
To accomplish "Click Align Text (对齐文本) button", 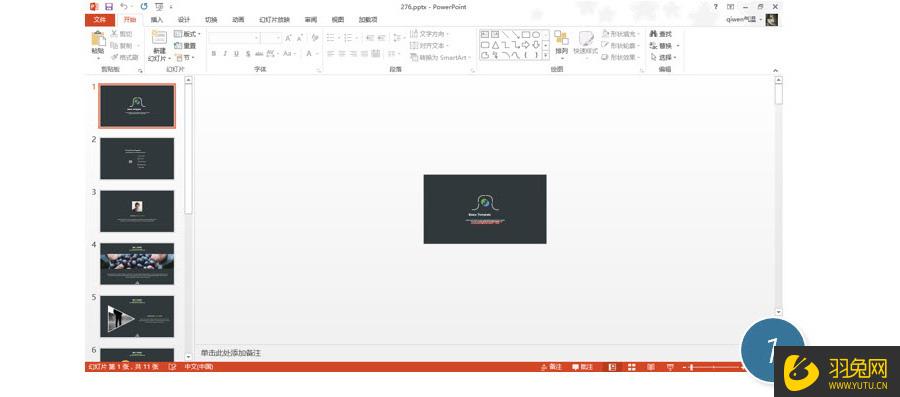I will tap(430, 46).
